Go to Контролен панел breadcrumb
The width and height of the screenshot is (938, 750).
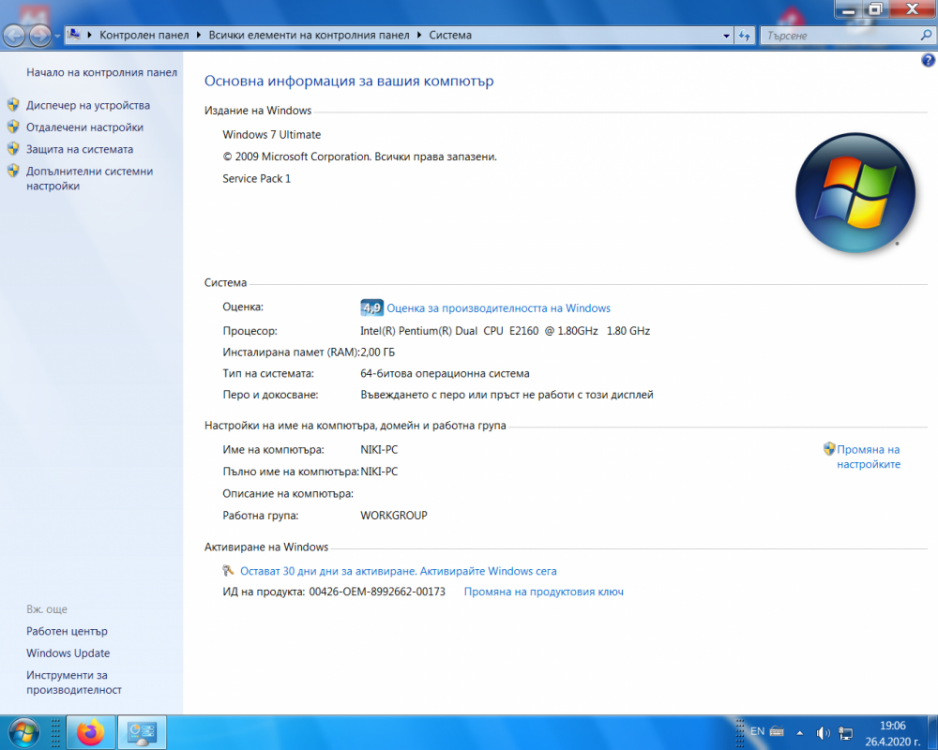point(144,35)
